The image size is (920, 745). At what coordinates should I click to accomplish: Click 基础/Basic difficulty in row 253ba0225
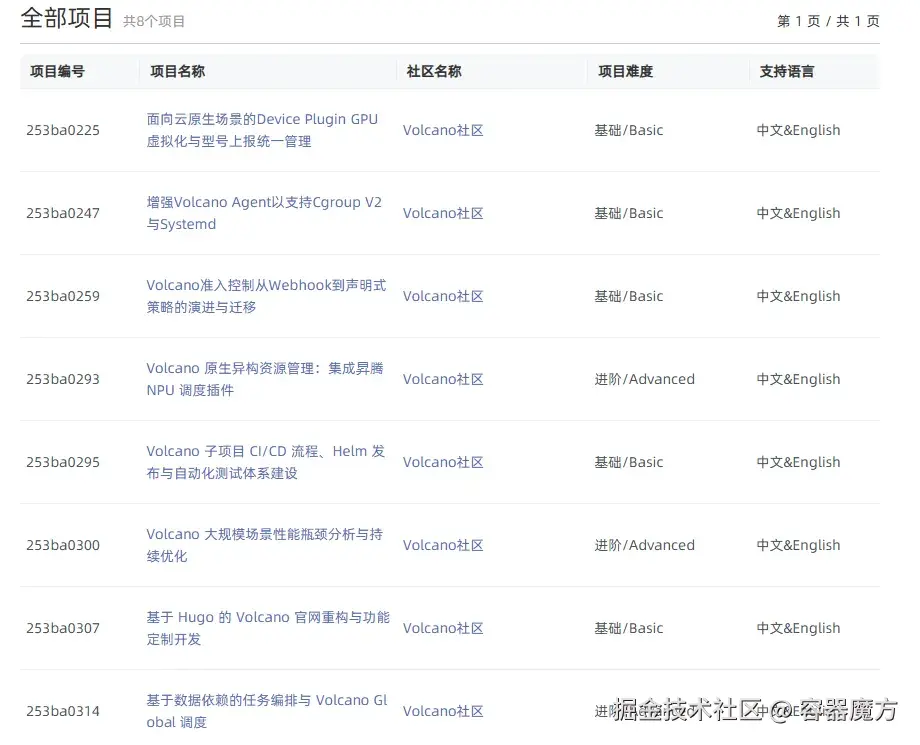click(629, 130)
